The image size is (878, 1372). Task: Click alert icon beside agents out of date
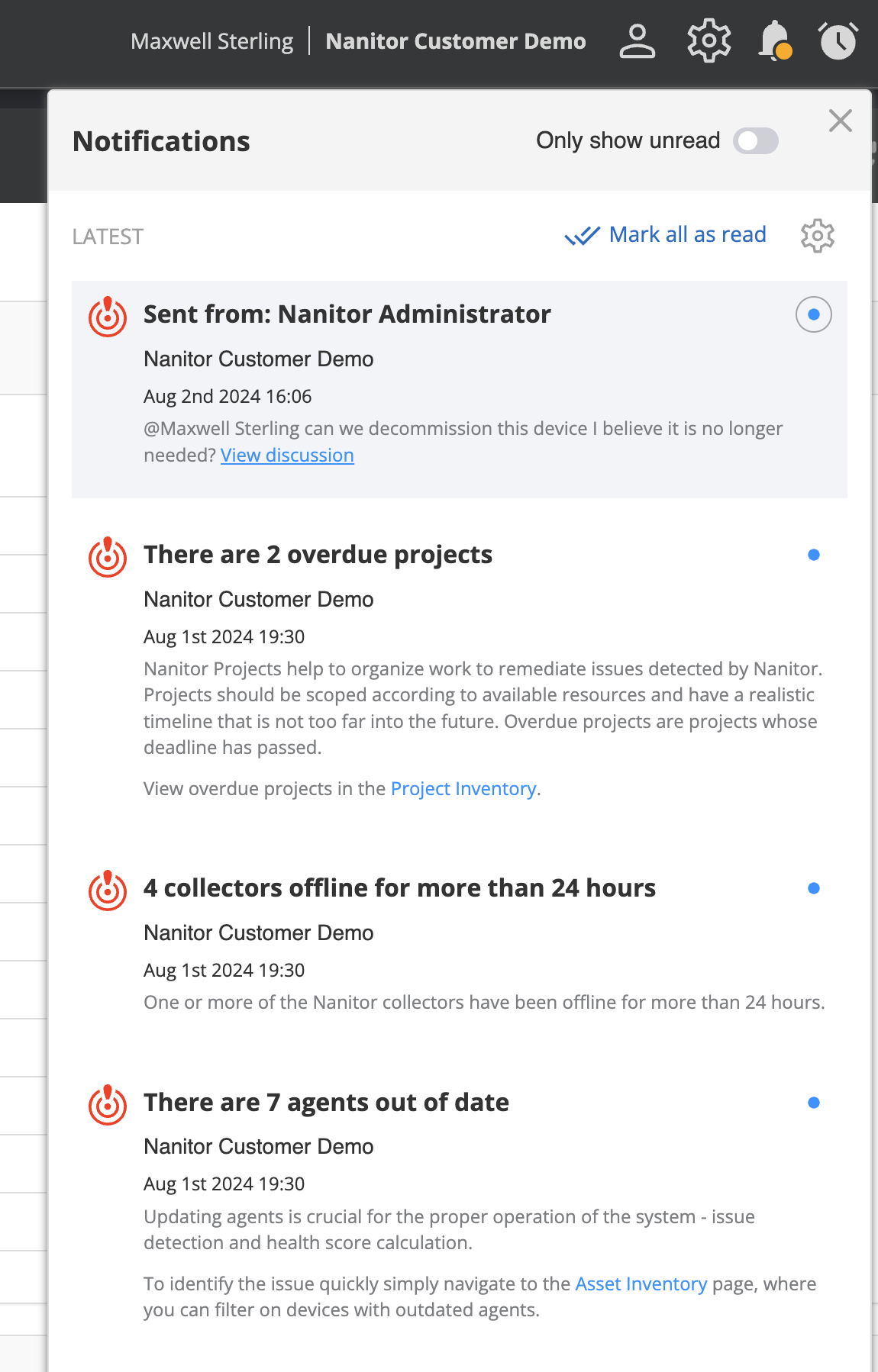tap(108, 1105)
